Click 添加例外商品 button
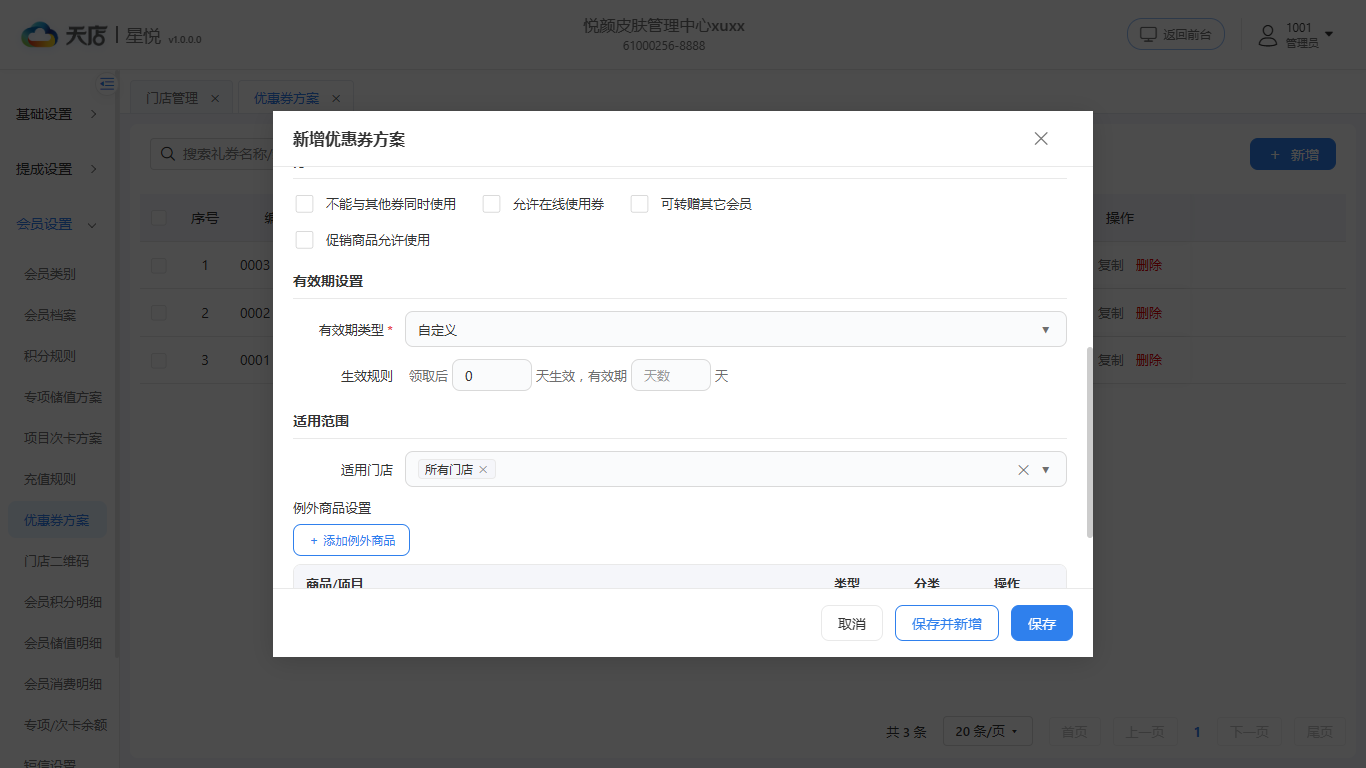The height and width of the screenshot is (768, 1366). point(351,540)
